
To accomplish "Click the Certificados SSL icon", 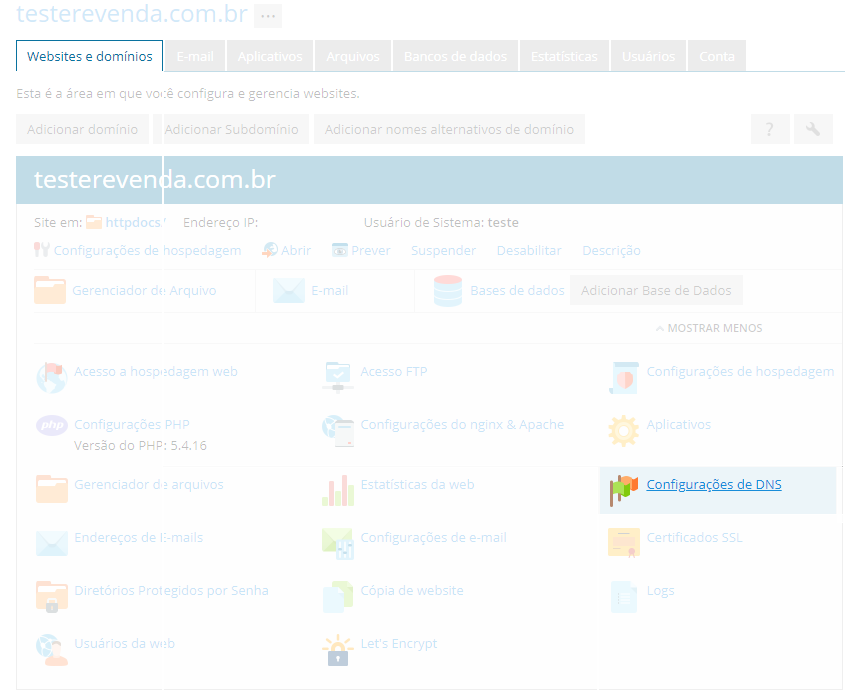I will [624, 542].
